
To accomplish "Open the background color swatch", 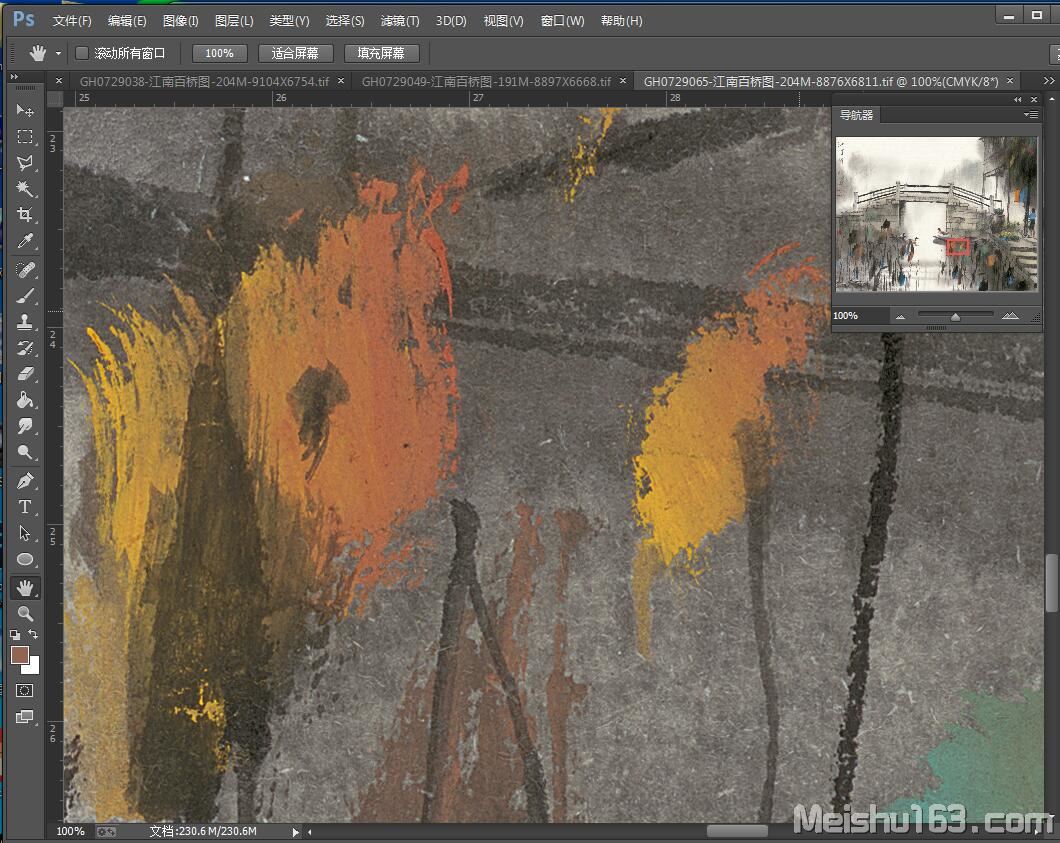I will [x=33, y=667].
